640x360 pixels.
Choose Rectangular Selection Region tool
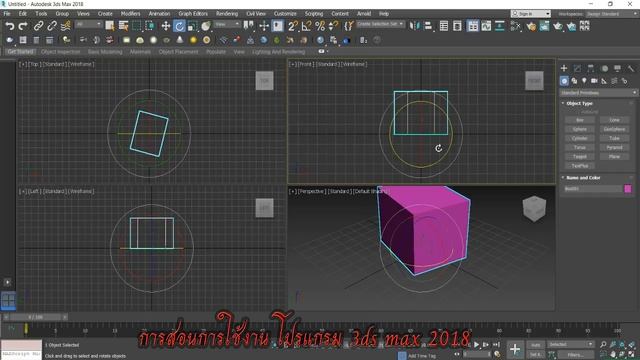point(137,26)
